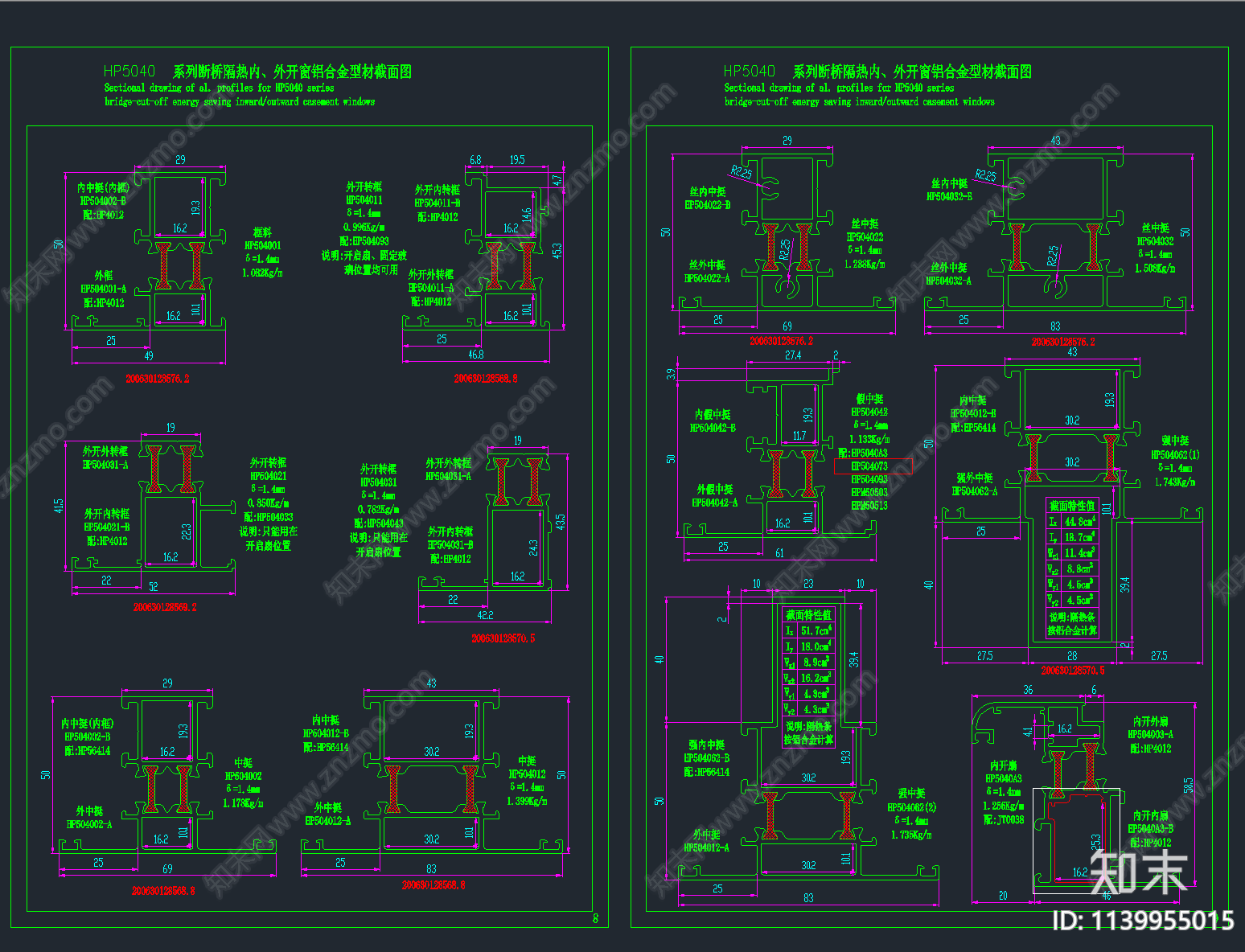Click the 18.7cm⁴ table value
The width and height of the screenshot is (1245, 952).
click(1080, 537)
